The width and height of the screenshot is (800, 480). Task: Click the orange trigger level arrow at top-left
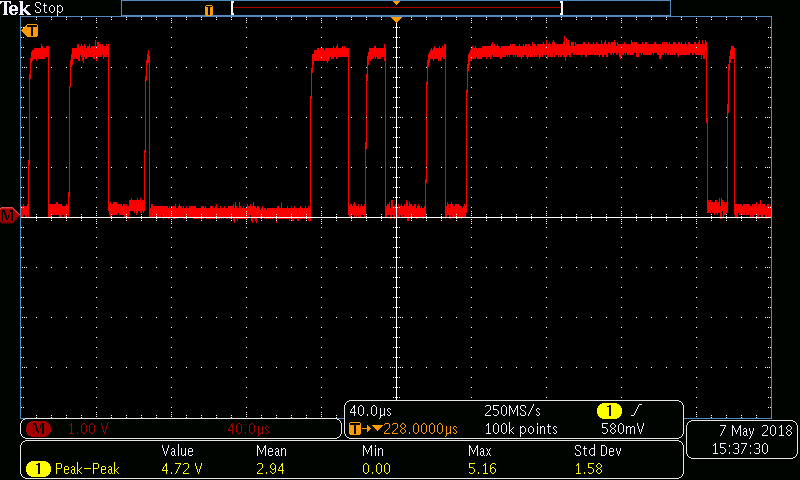tap(30, 31)
